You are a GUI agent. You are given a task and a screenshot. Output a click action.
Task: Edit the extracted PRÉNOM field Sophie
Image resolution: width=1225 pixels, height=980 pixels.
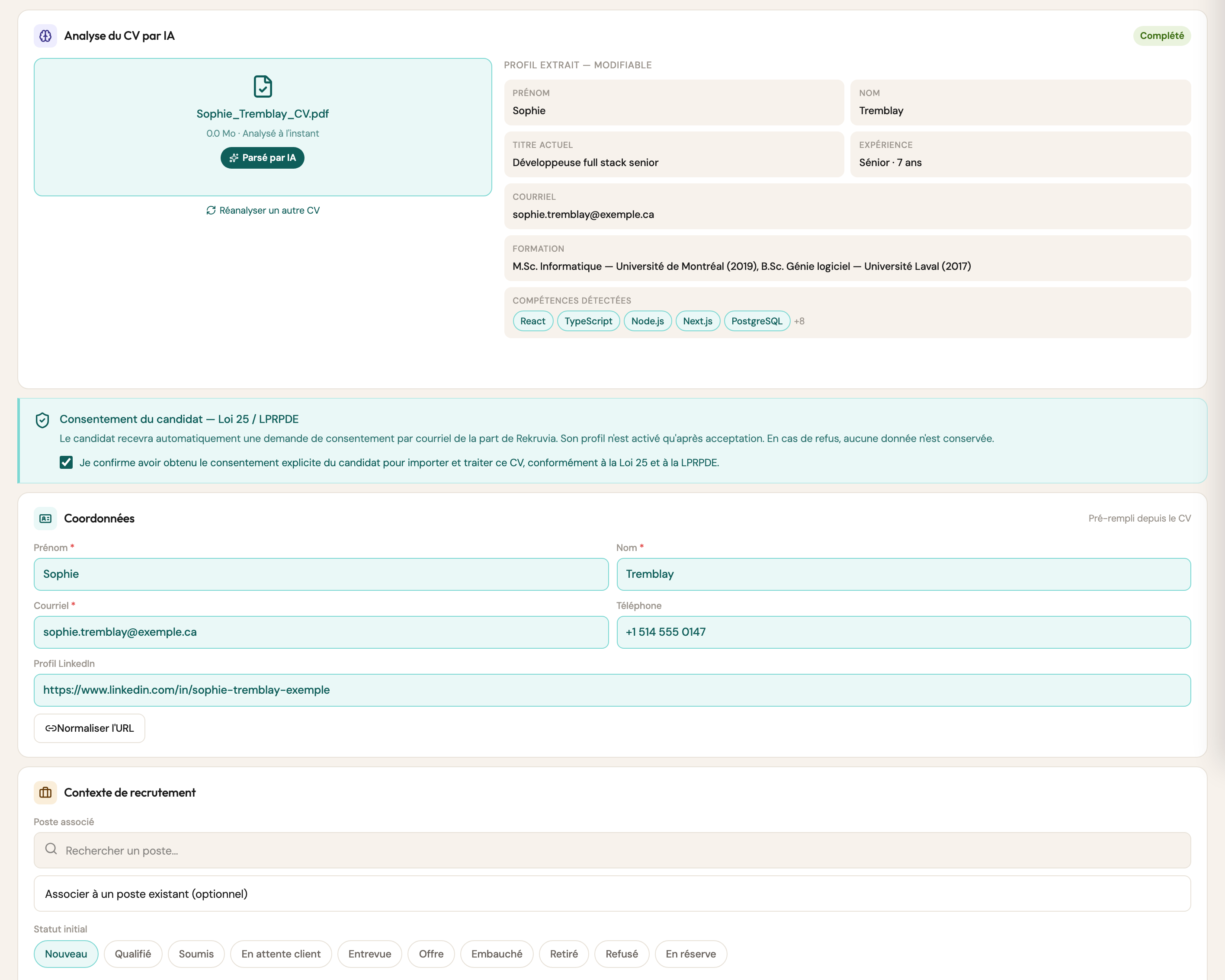[x=674, y=102]
